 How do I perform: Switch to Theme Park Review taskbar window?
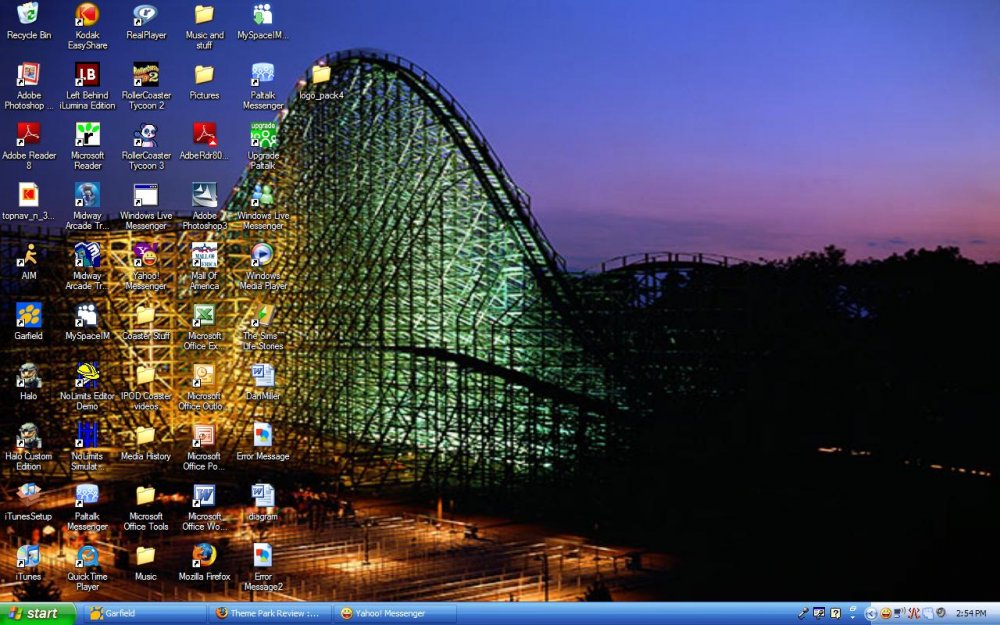point(270,613)
